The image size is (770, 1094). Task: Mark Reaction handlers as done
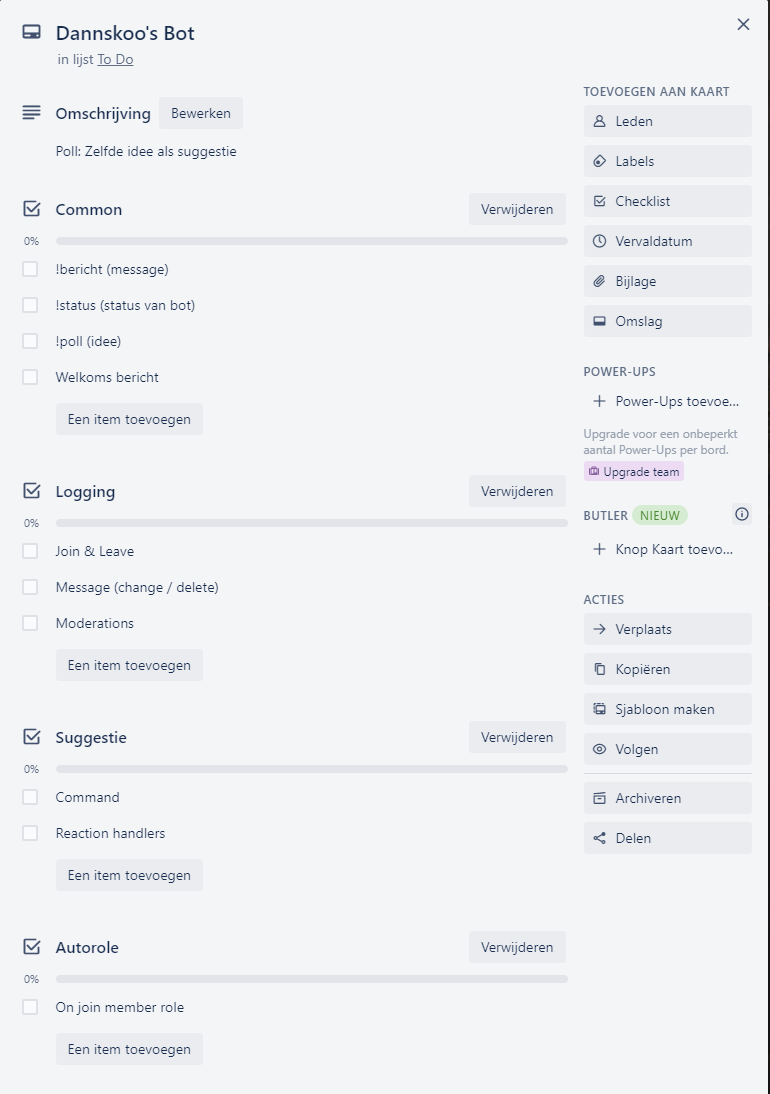click(x=30, y=833)
